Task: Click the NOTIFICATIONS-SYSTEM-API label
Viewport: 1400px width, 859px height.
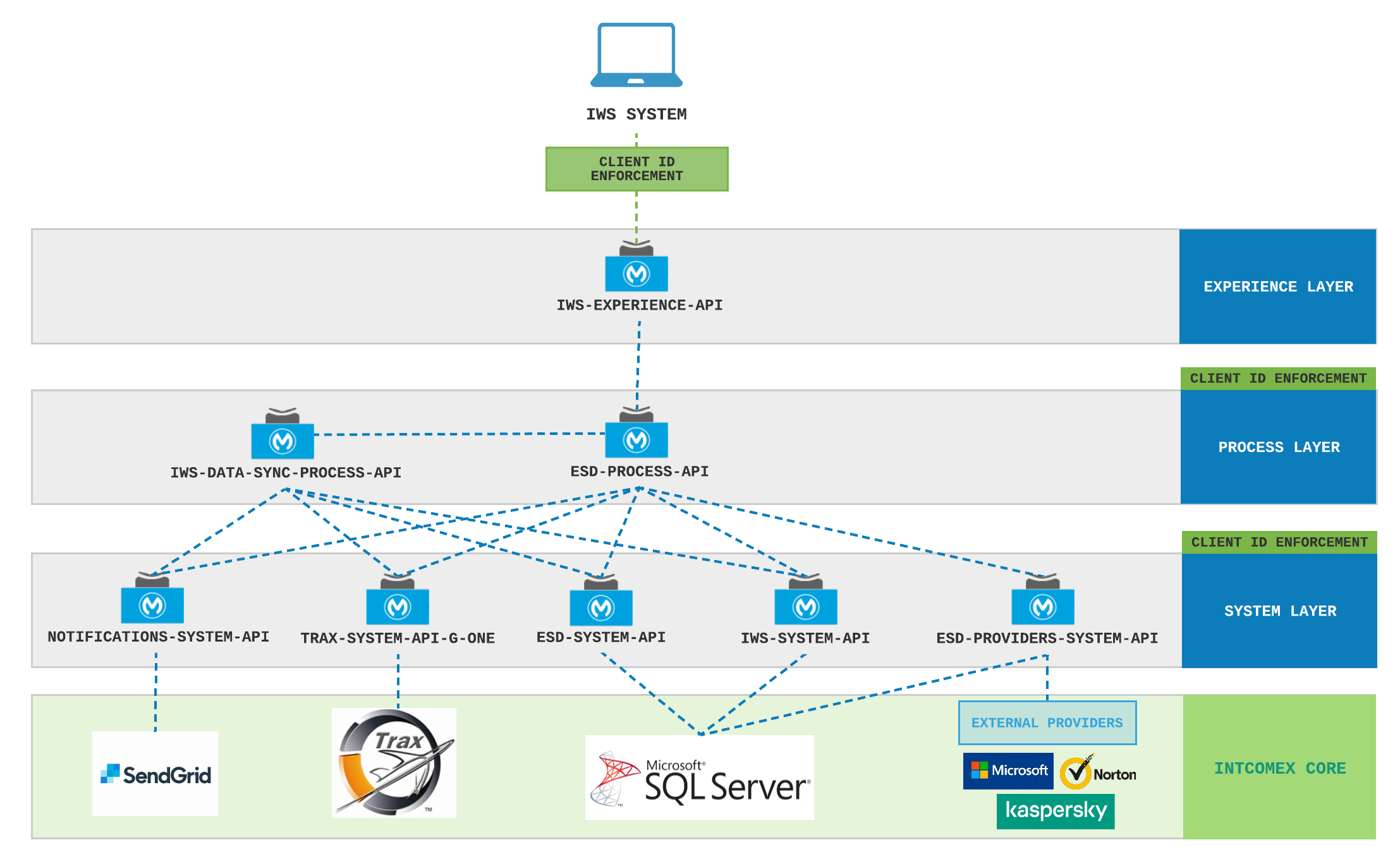Action: coord(159,637)
